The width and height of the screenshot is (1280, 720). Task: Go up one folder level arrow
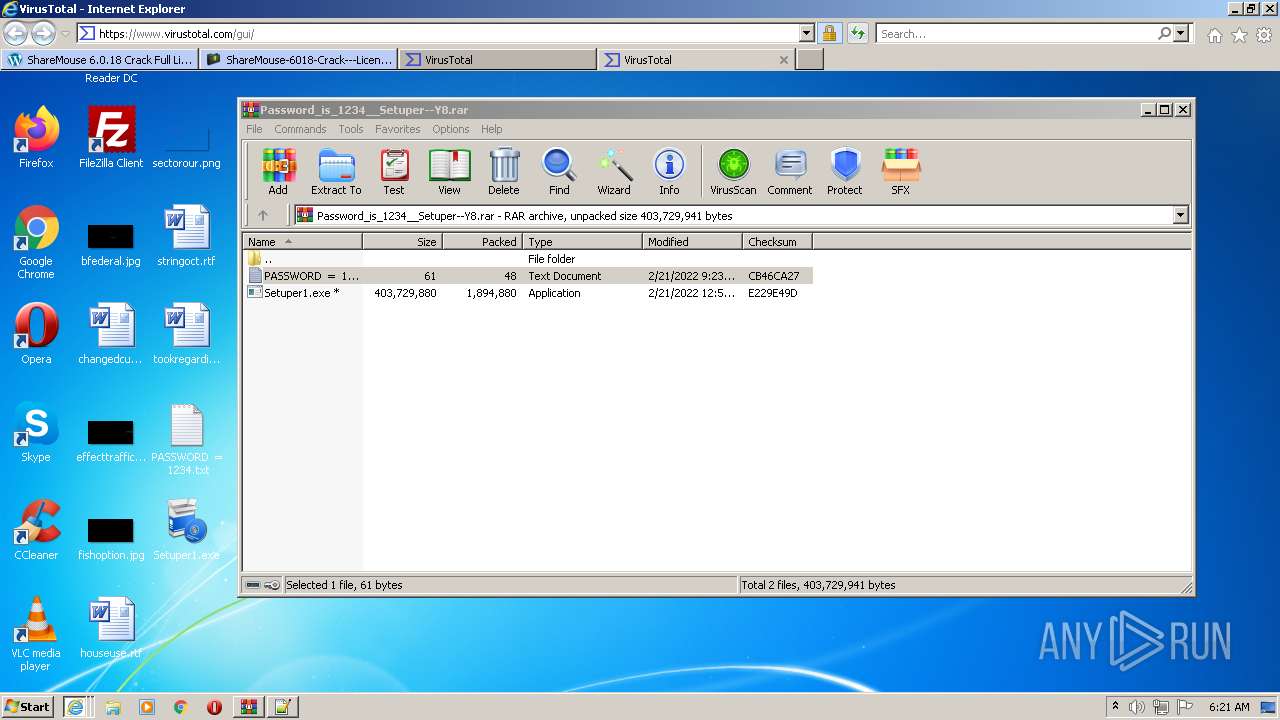[x=263, y=215]
